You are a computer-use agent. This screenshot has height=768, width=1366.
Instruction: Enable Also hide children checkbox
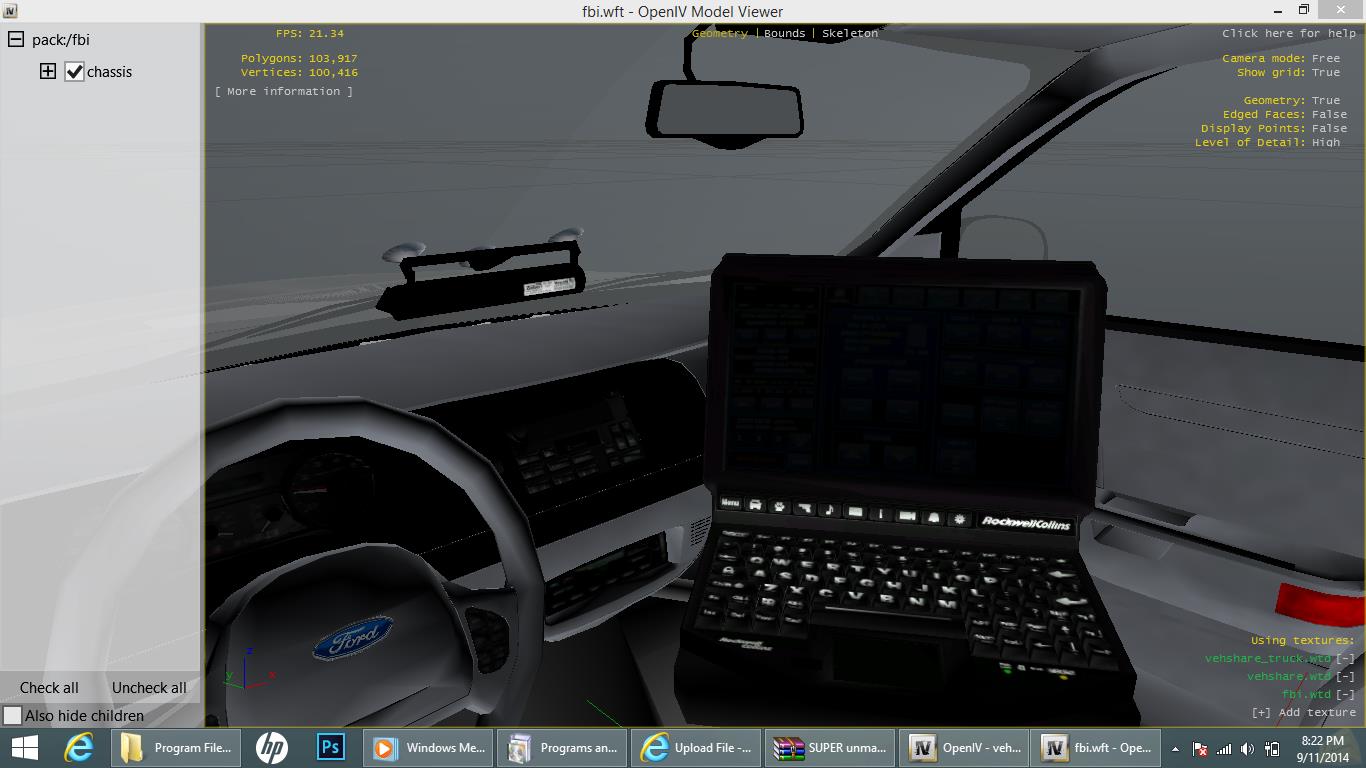coord(13,716)
